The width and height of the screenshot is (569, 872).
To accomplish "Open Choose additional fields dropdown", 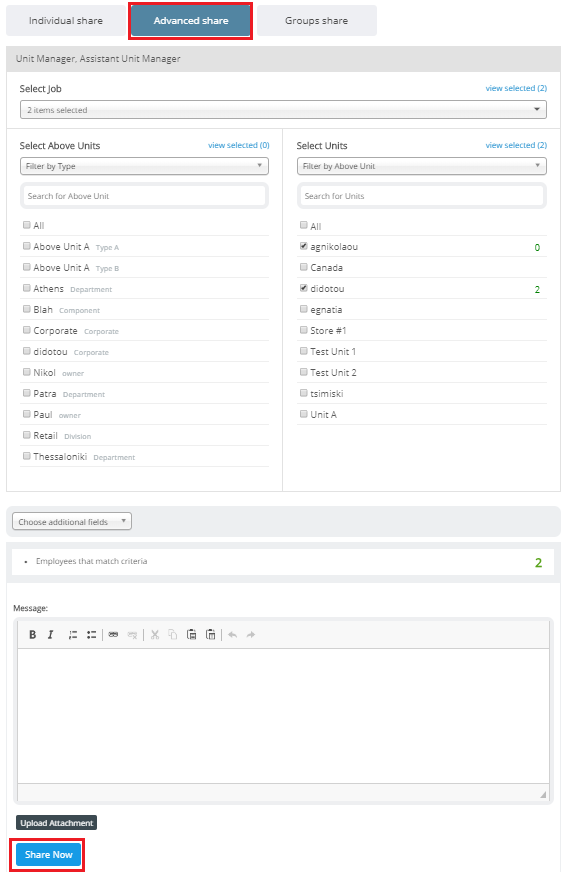I will point(72,521).
